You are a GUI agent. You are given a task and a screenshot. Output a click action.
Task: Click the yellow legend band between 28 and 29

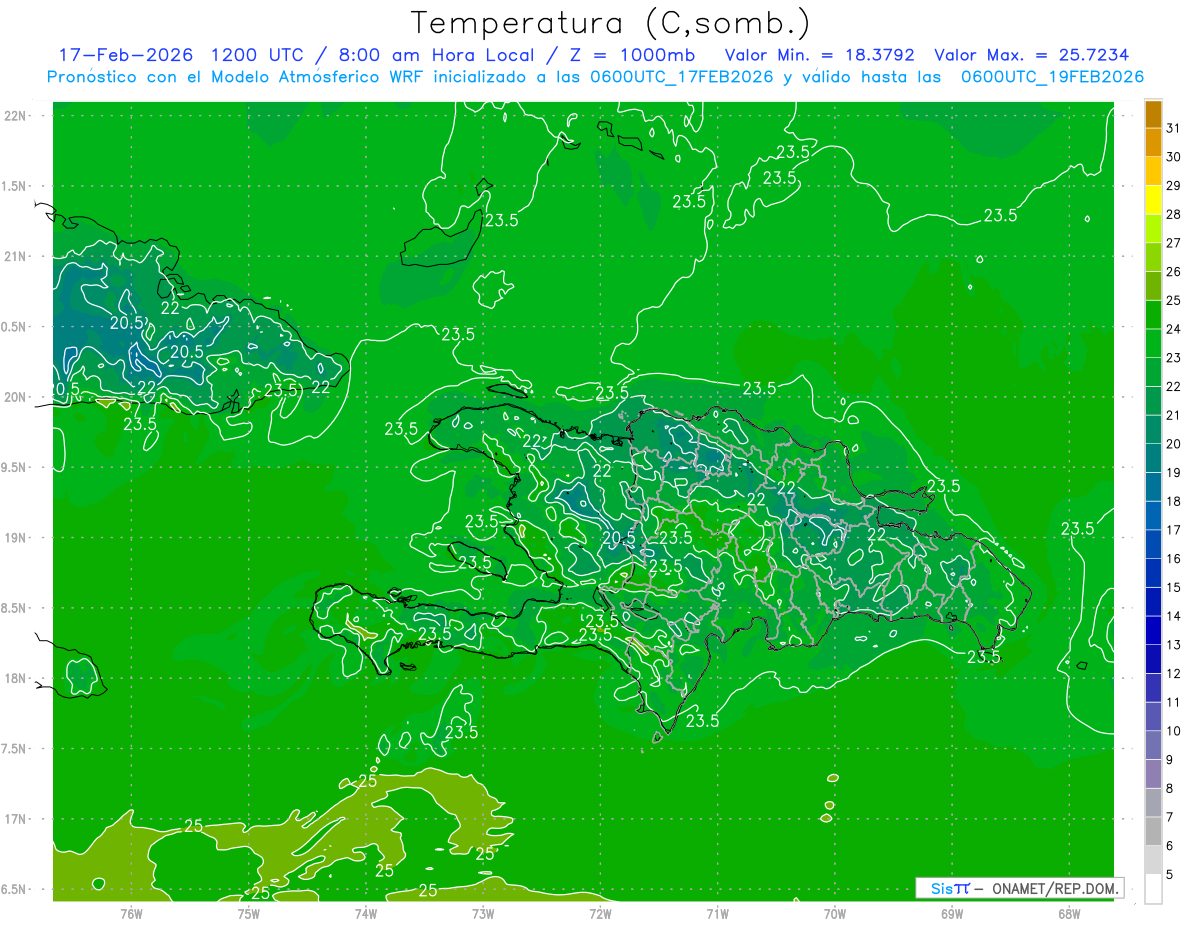1153,200
